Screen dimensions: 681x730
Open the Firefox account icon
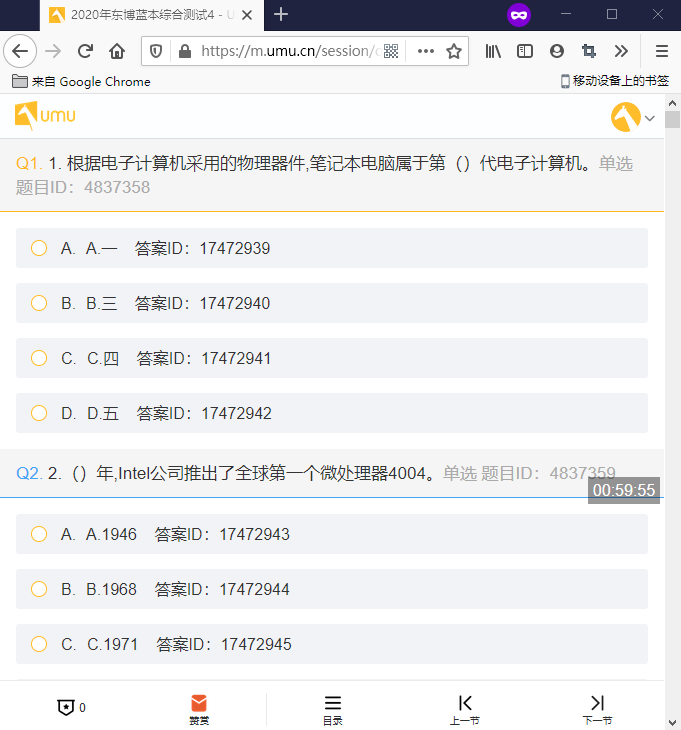(557, 51)
